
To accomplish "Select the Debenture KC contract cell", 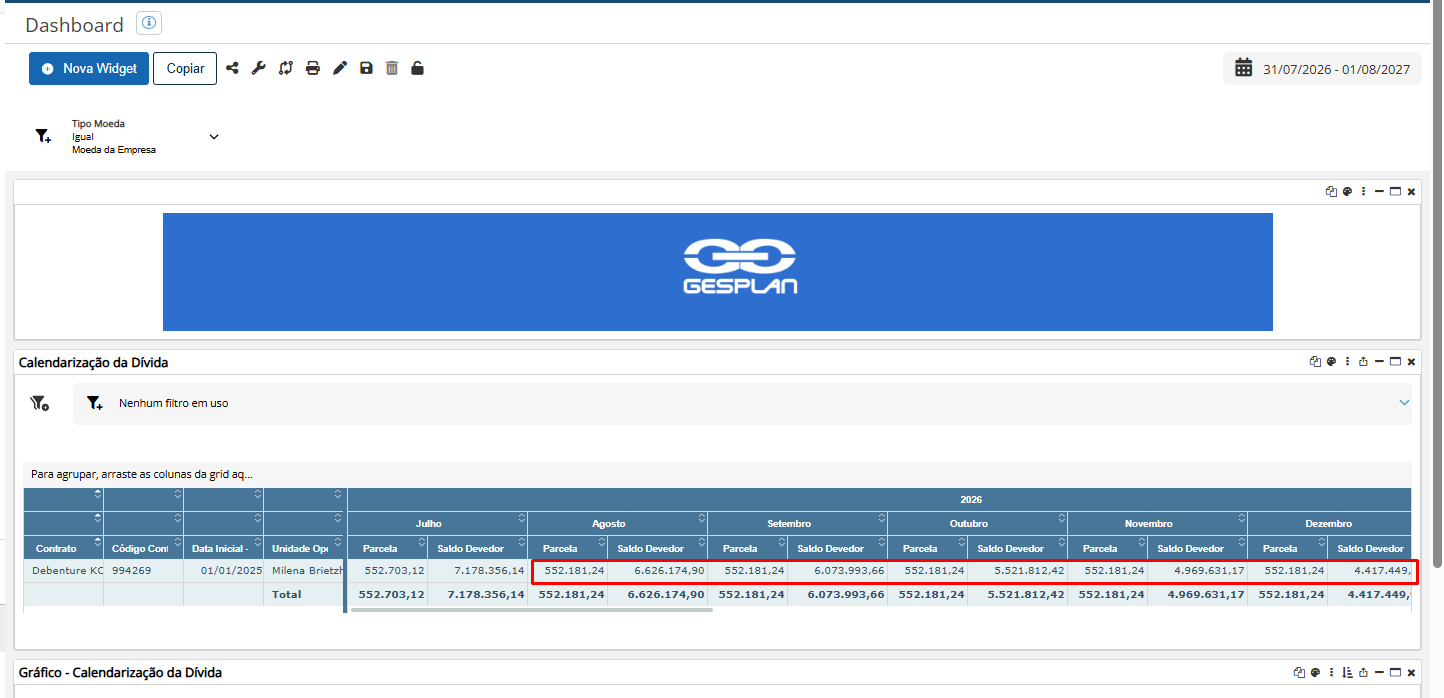I will pyautogui.click(x=63, y=571).
